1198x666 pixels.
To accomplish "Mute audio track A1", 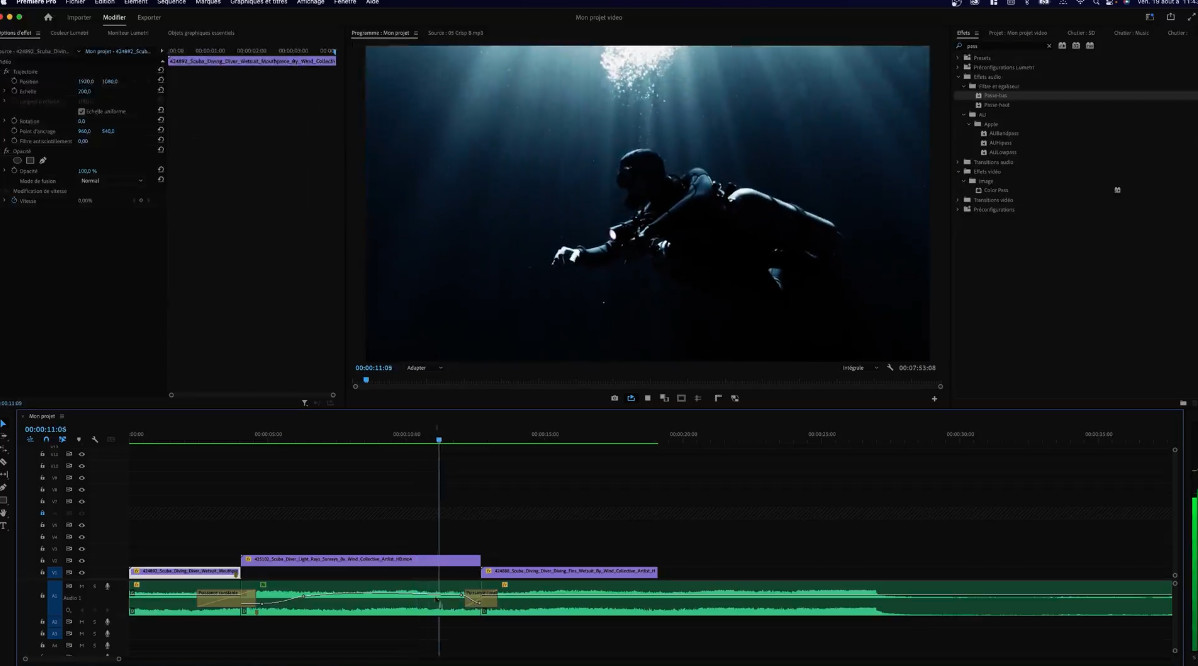I will (x=82, y=587).
